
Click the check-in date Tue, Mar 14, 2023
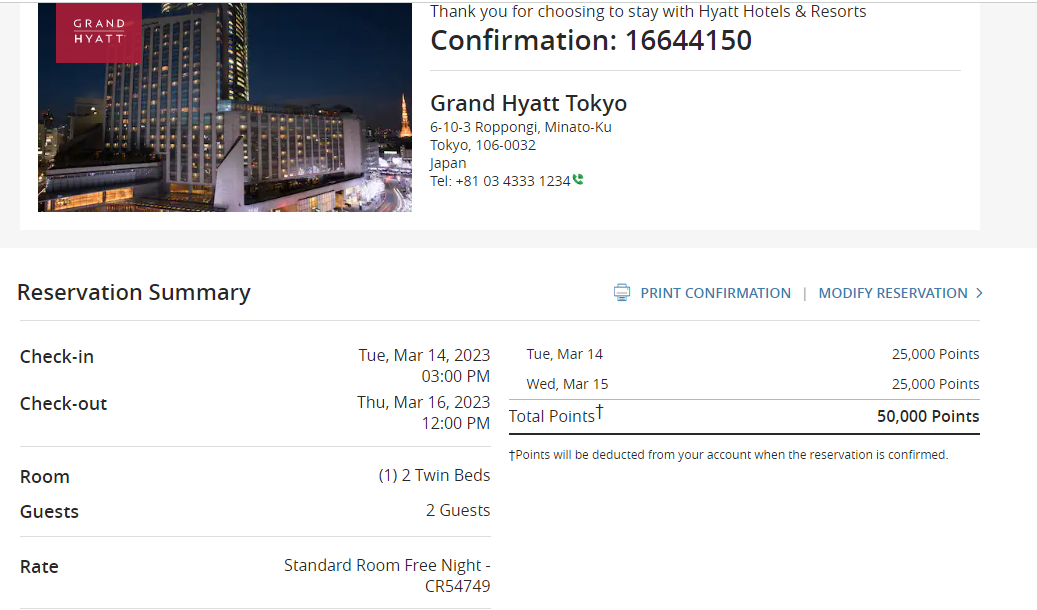click(x=424, y=355)
